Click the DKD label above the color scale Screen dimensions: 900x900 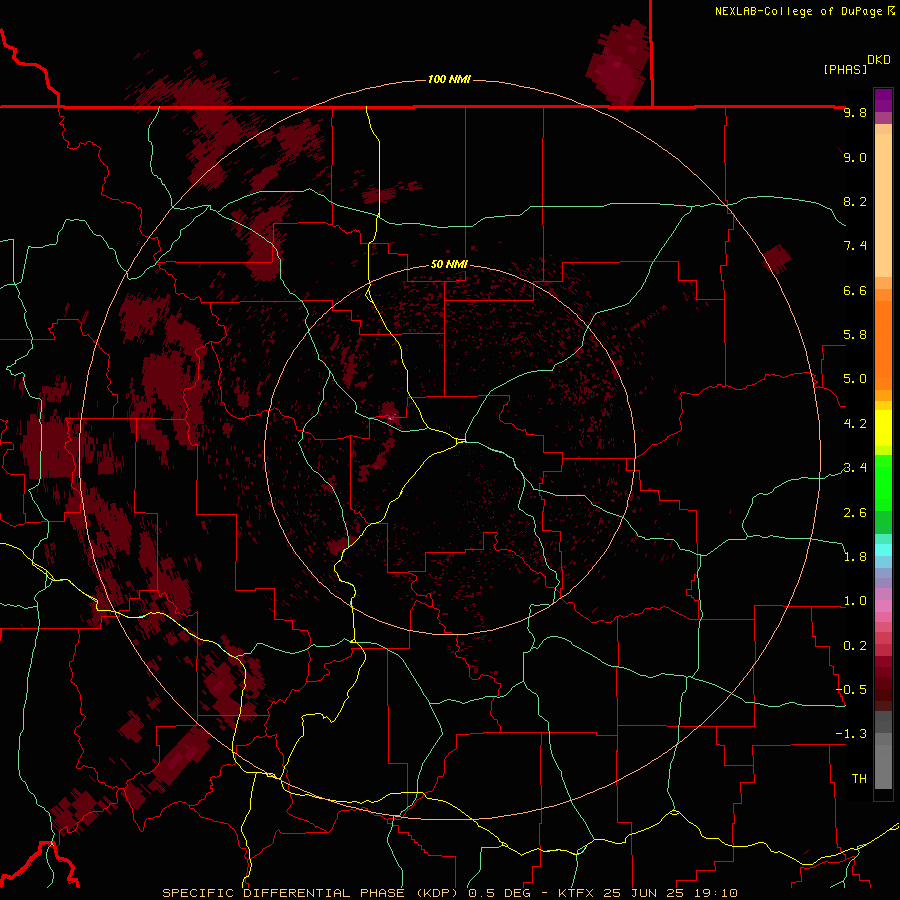click(x=879, y=59)
